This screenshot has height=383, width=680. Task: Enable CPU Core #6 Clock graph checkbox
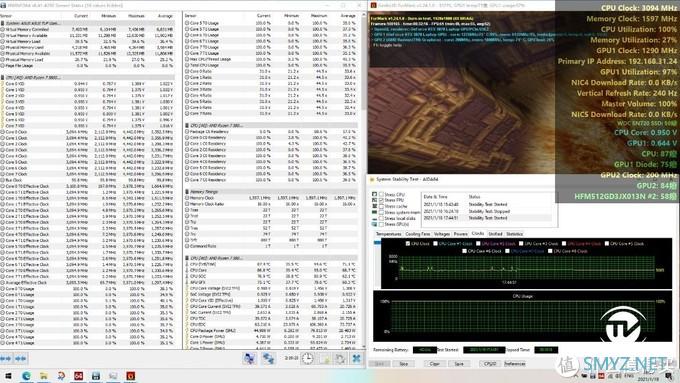[464, 251]
